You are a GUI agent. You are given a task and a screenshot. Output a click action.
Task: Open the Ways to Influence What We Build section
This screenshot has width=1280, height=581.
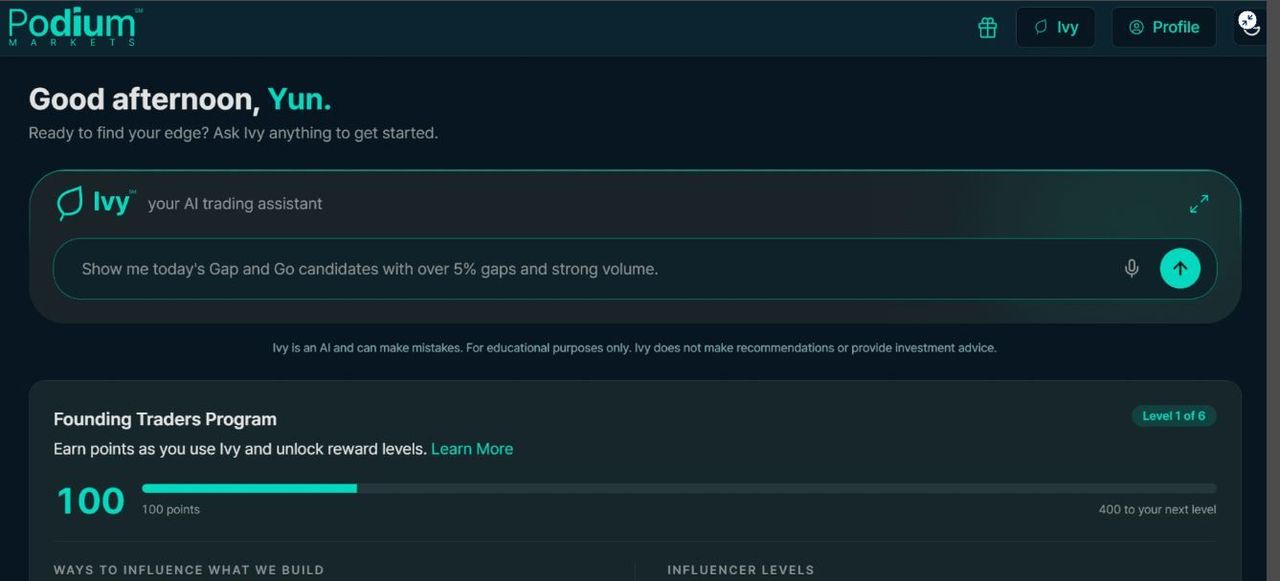[x=189, y=570]
